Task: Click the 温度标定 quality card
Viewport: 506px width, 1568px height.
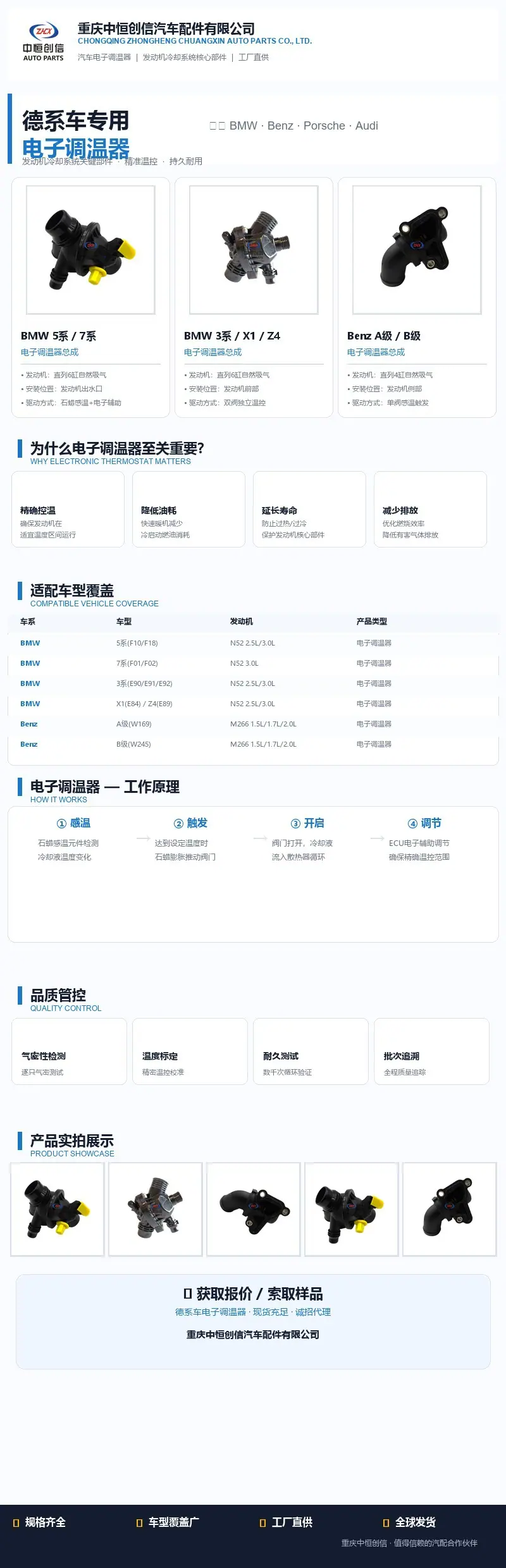Action: coord(190,1051)
